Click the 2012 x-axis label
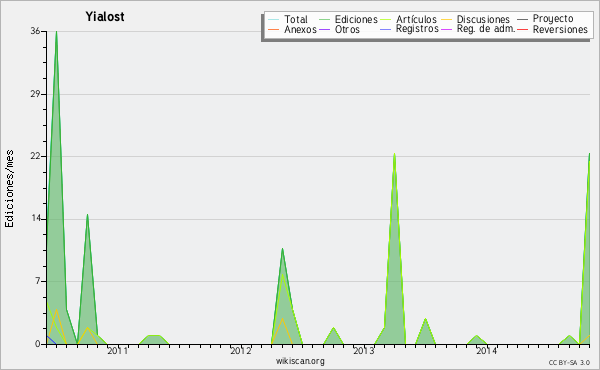The image size is (600, 370). point(241,350)
